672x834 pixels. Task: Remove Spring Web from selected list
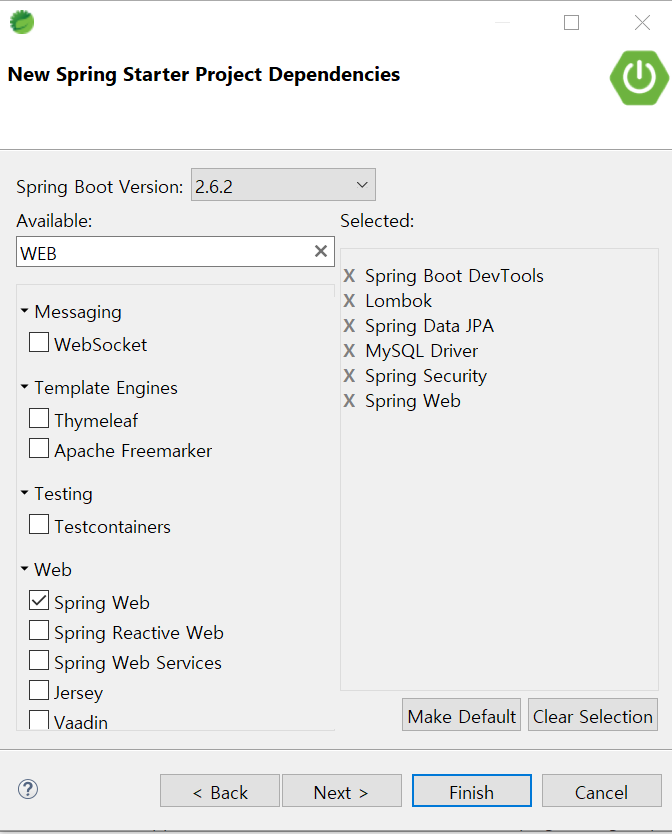[x=349, y=401]
